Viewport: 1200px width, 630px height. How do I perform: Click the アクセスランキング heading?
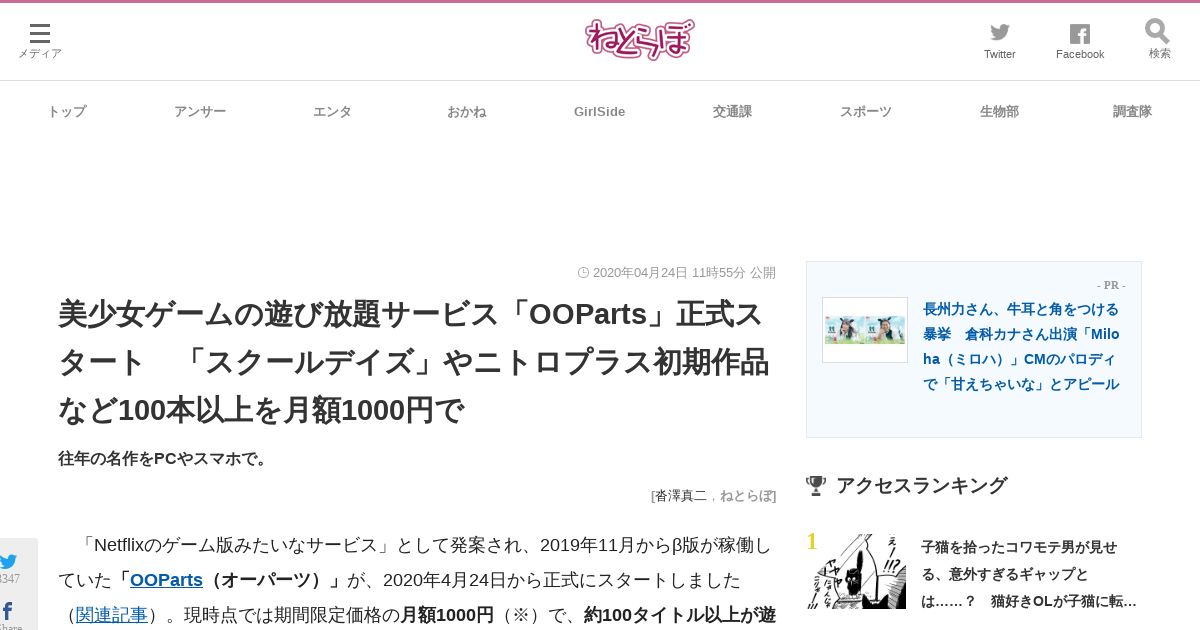[921, 485]
